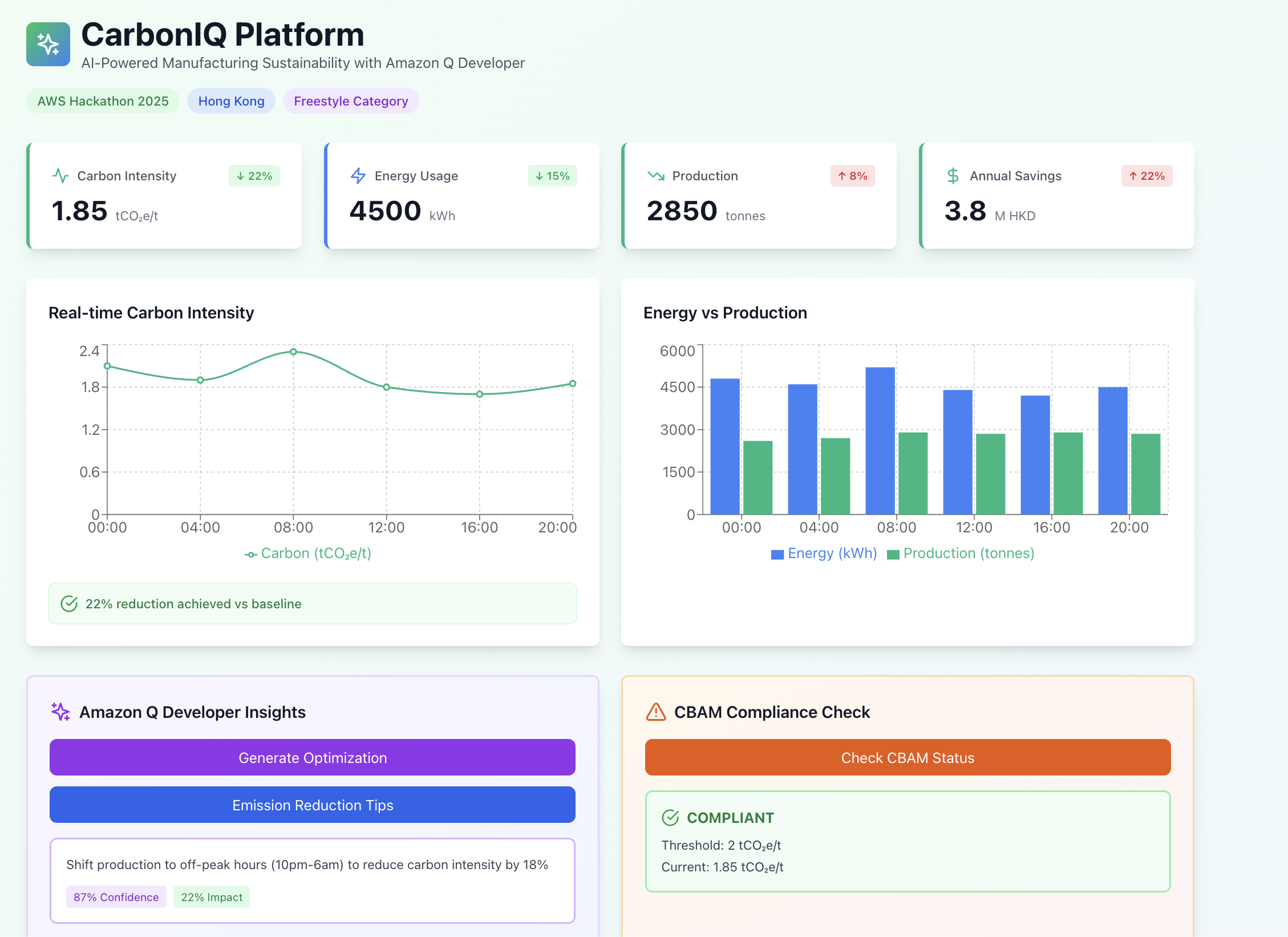This screenshot has width=1288, height=937.
Task: Toggle the Production (tonnes) legend entry
Action: (x=961, y=554)
